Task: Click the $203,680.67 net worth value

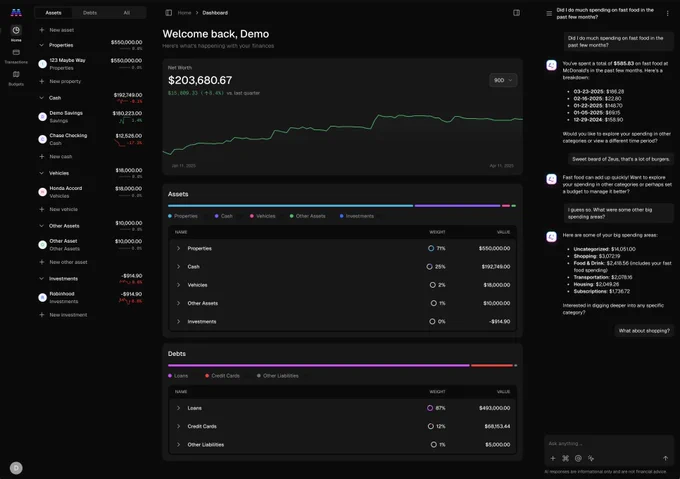Action: (200, 80)
